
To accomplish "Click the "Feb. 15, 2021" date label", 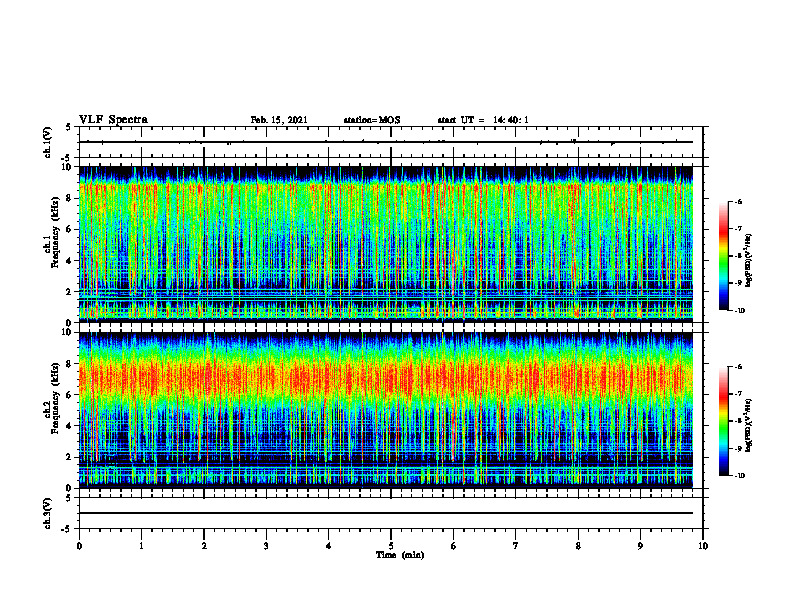I will click(279, 120).
